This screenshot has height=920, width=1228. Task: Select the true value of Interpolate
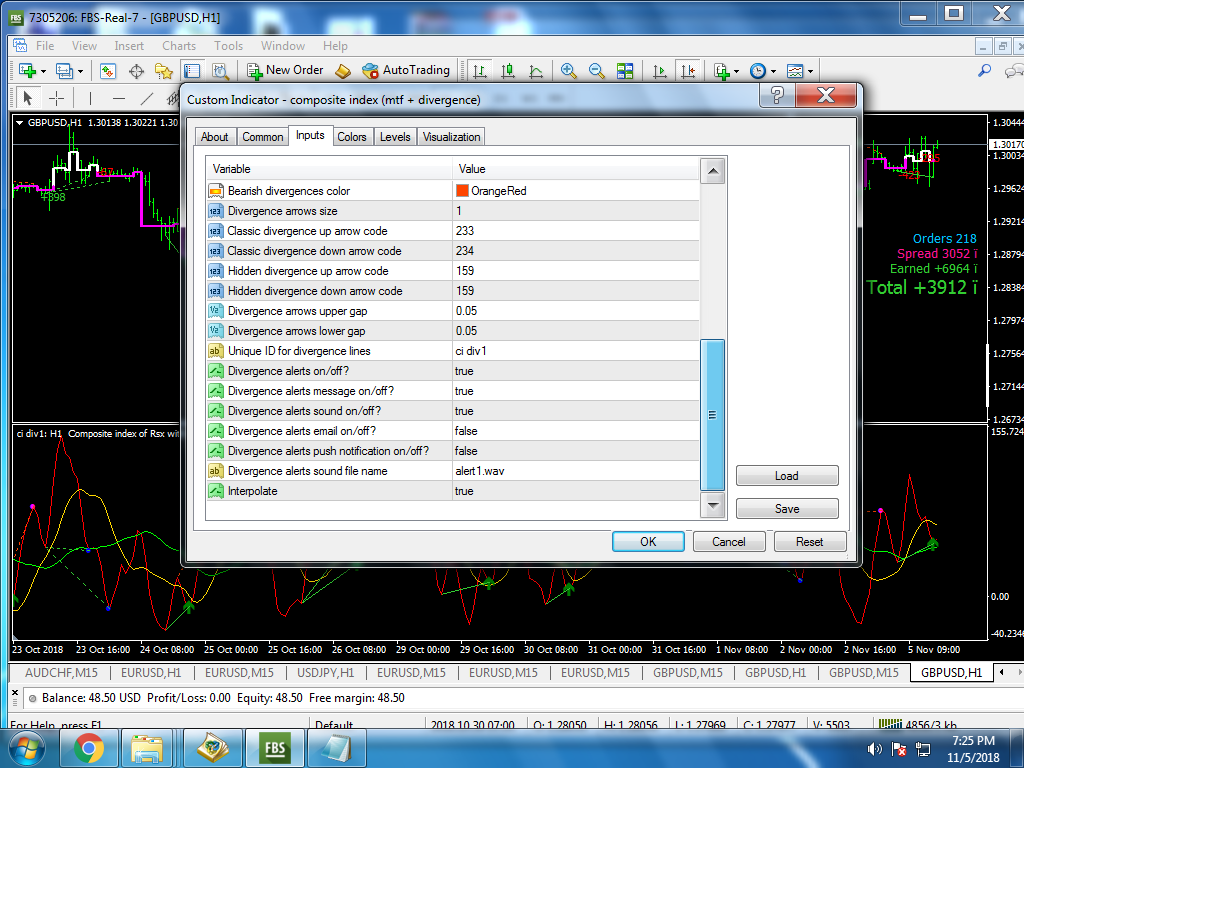point(576,491)
